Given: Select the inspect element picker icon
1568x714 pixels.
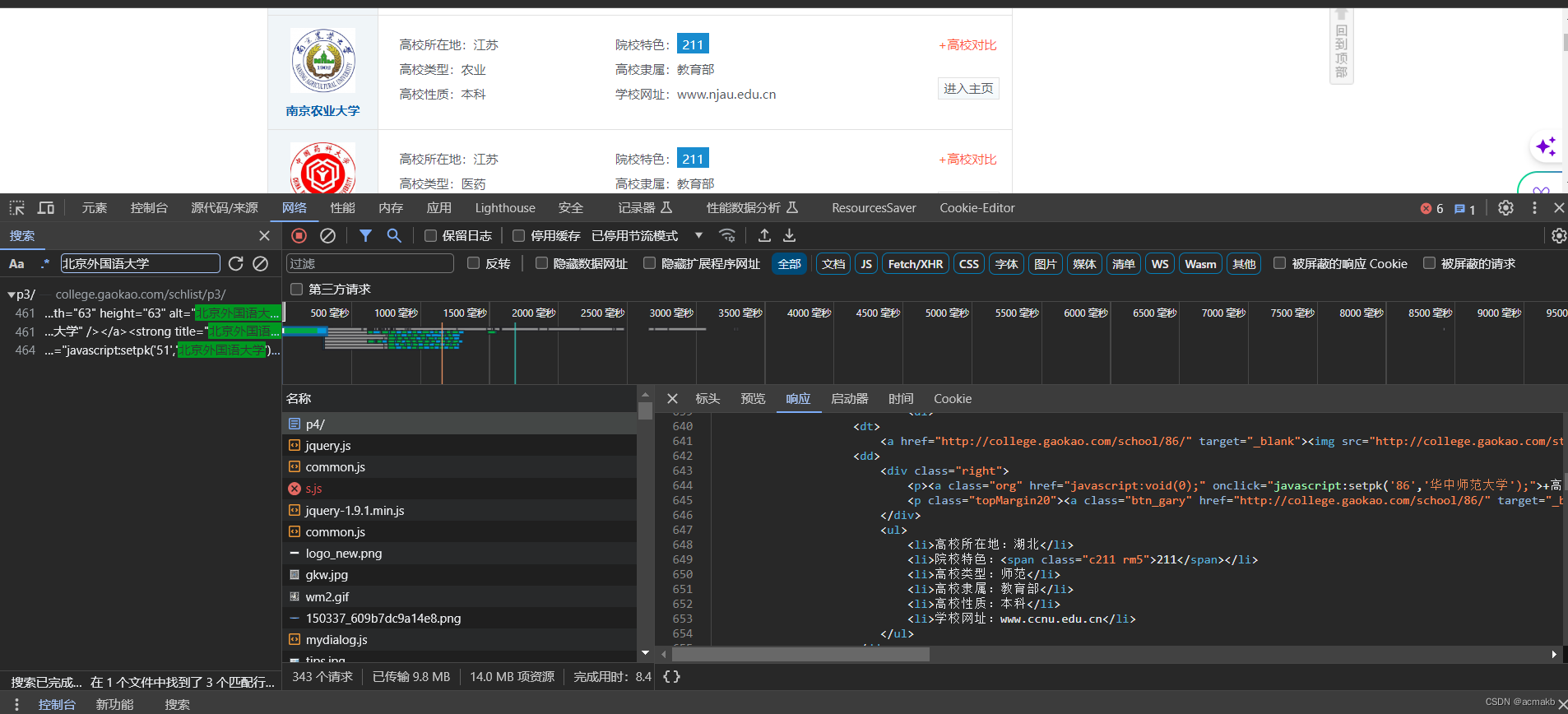Looking at the screenshot, I should pos(16,208).
